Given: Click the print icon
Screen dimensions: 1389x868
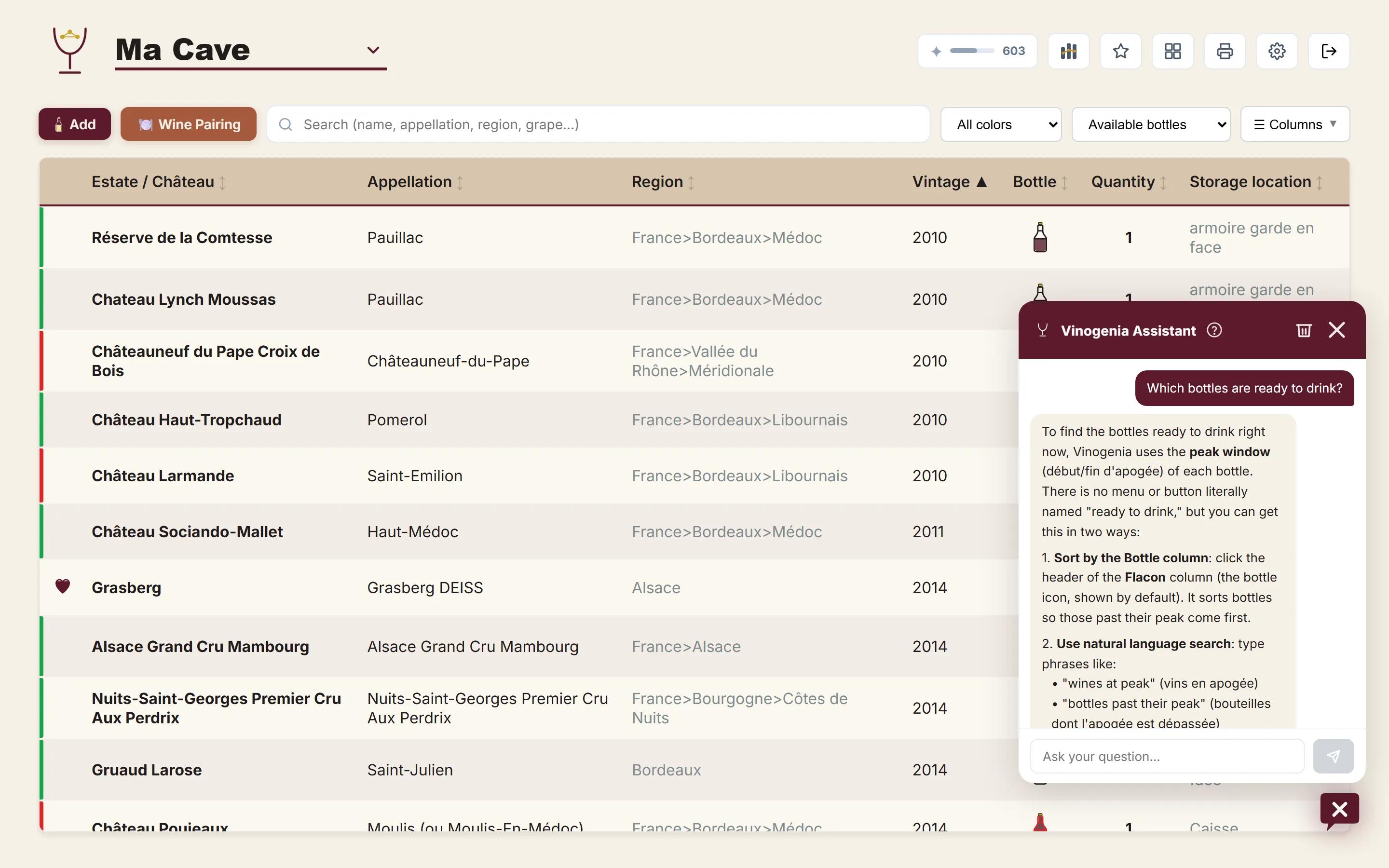Looking at the screenshot, I should 1224,51.
